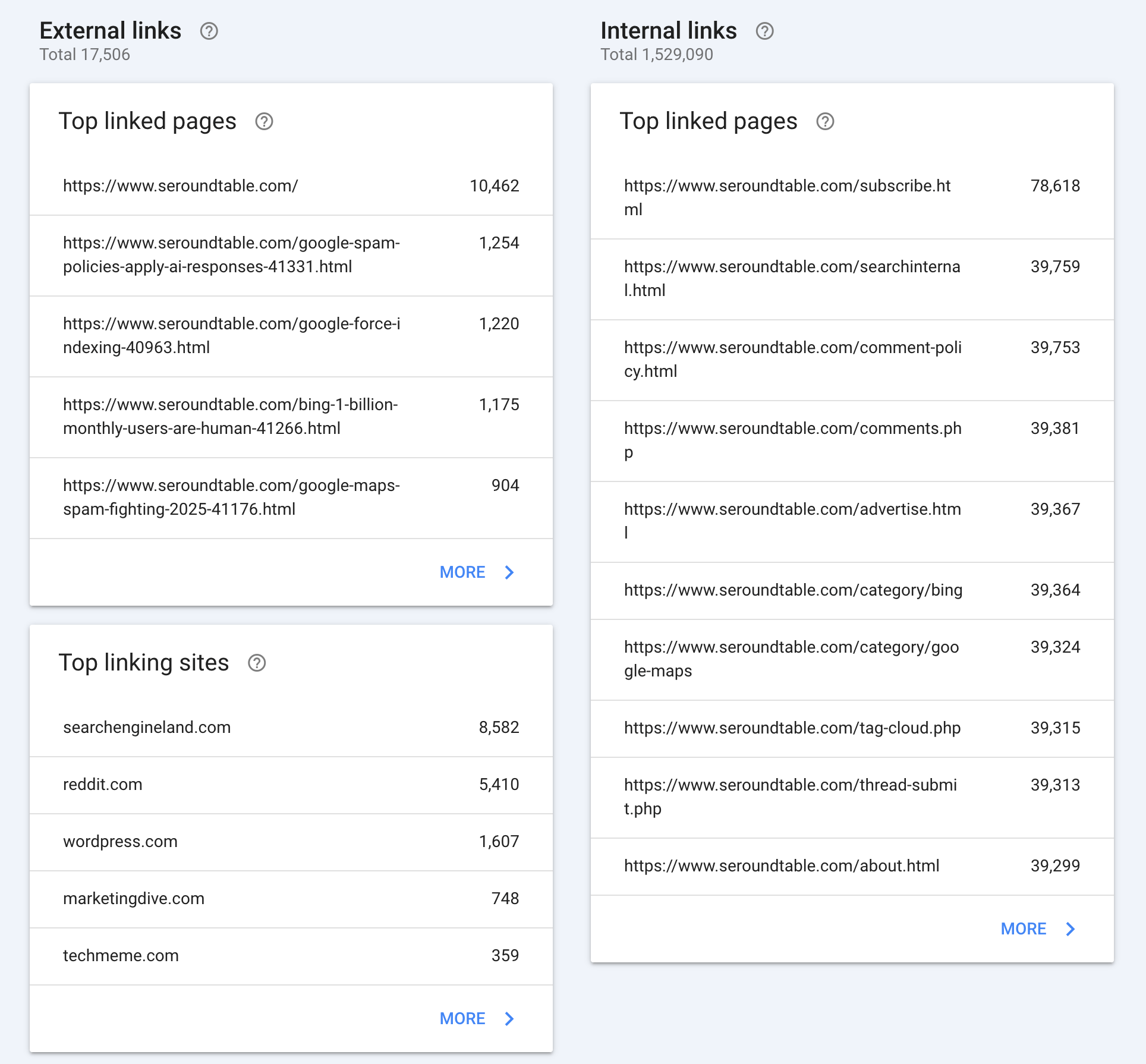Select the seroundtable.com homepage row
This screenshot has height=1064, width=1146.
(291, 186)
